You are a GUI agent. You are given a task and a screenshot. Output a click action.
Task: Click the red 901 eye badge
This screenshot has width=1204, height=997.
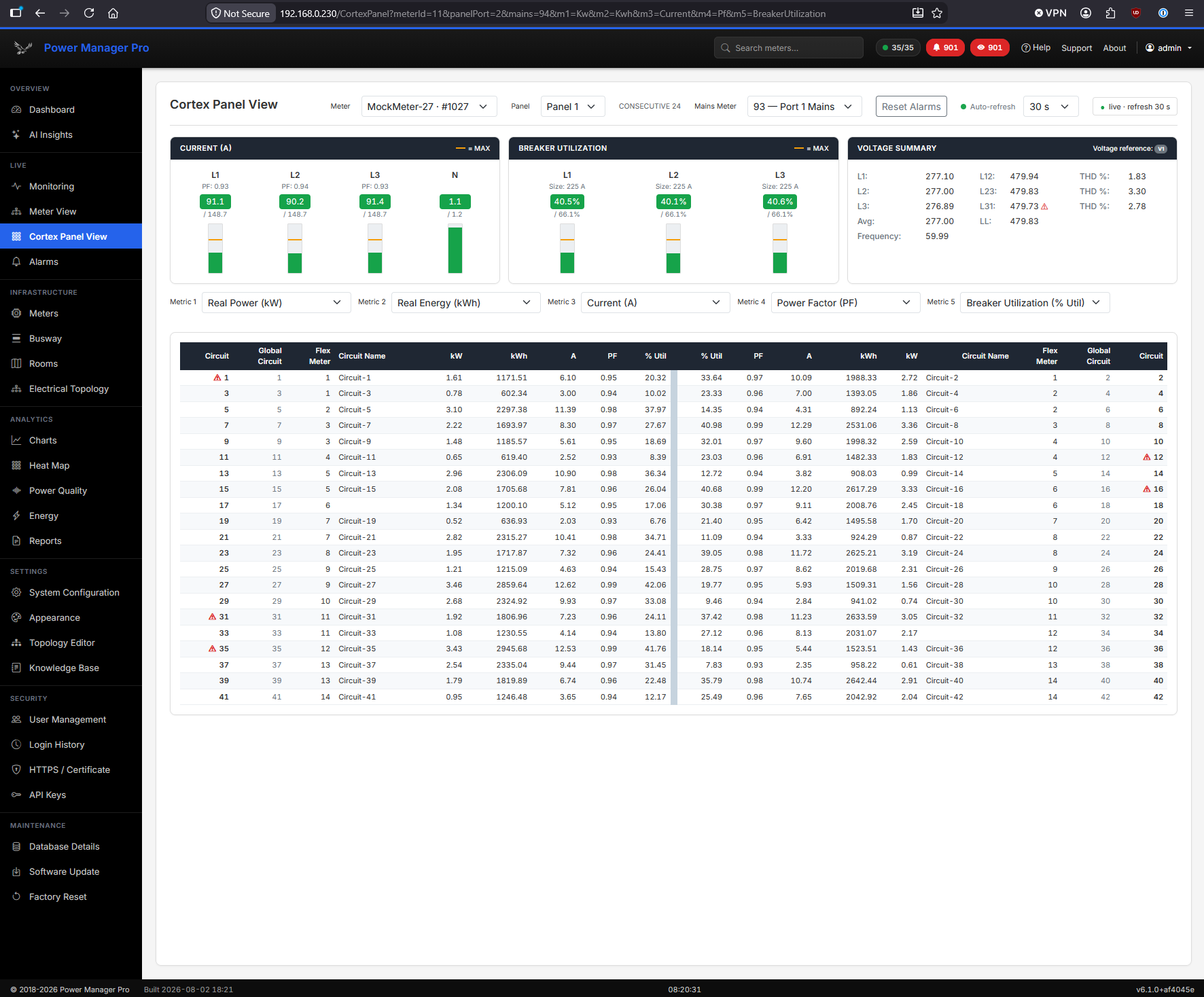click(989, 48)
